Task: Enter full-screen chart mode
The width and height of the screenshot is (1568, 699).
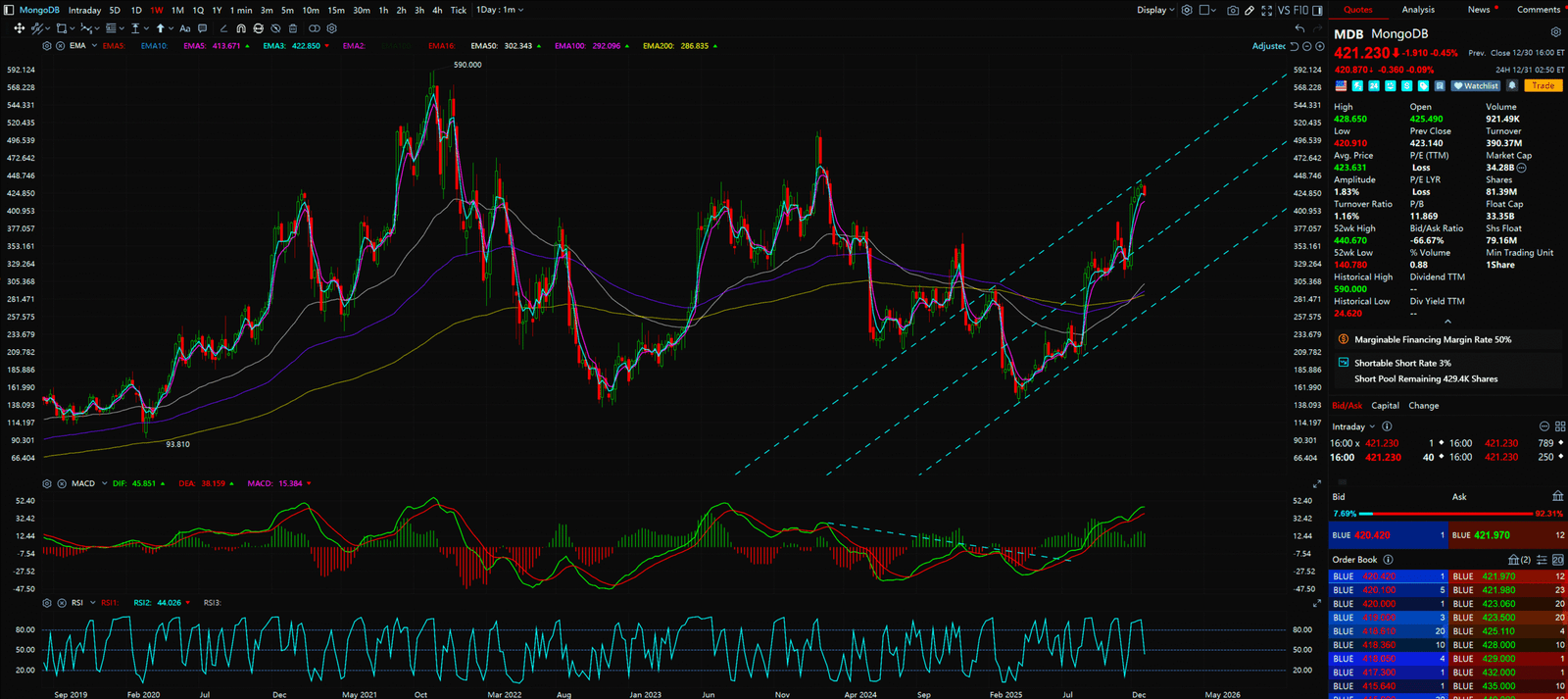Action: tap(1266, 10)
